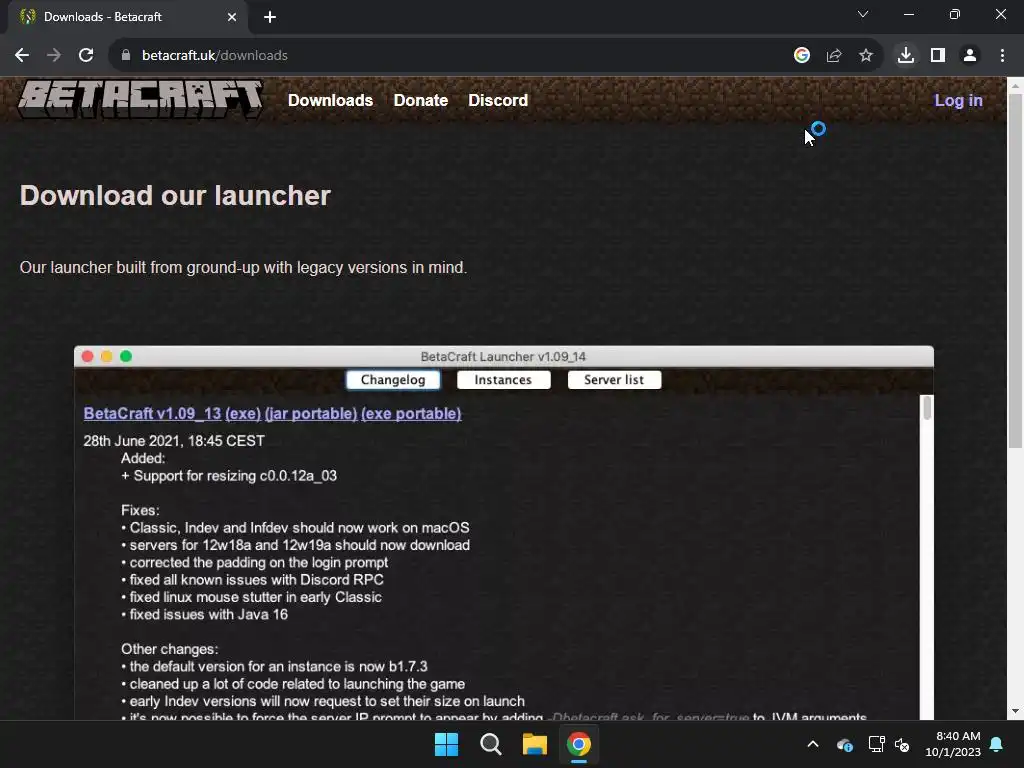Click the page scroll-down arrow
Screen dimensions: 1024x768
(1015, 711)
